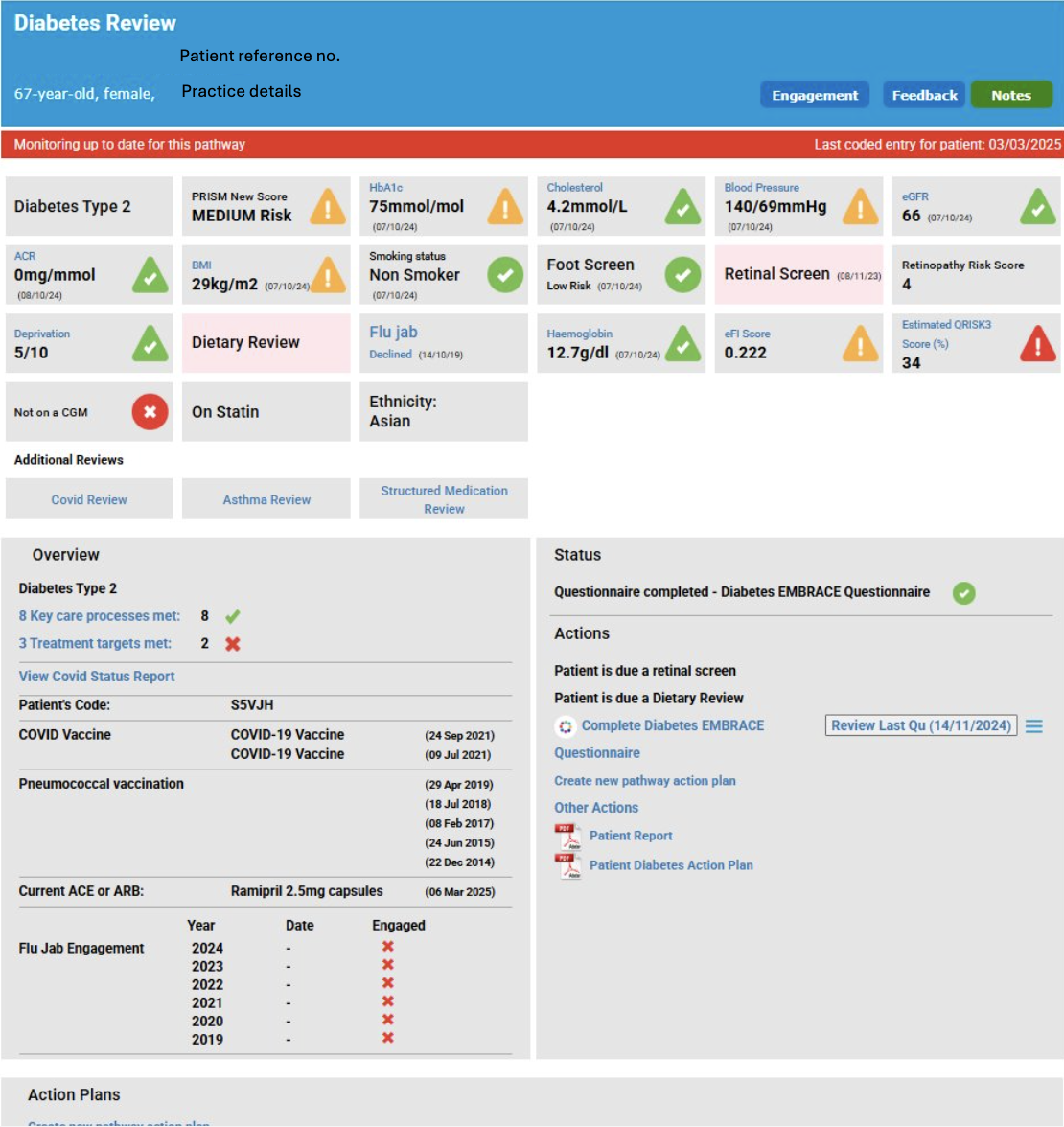1064x1127 pixels.
Task: Click the Deprivation green check triangle icon
Action: [150, 343]
